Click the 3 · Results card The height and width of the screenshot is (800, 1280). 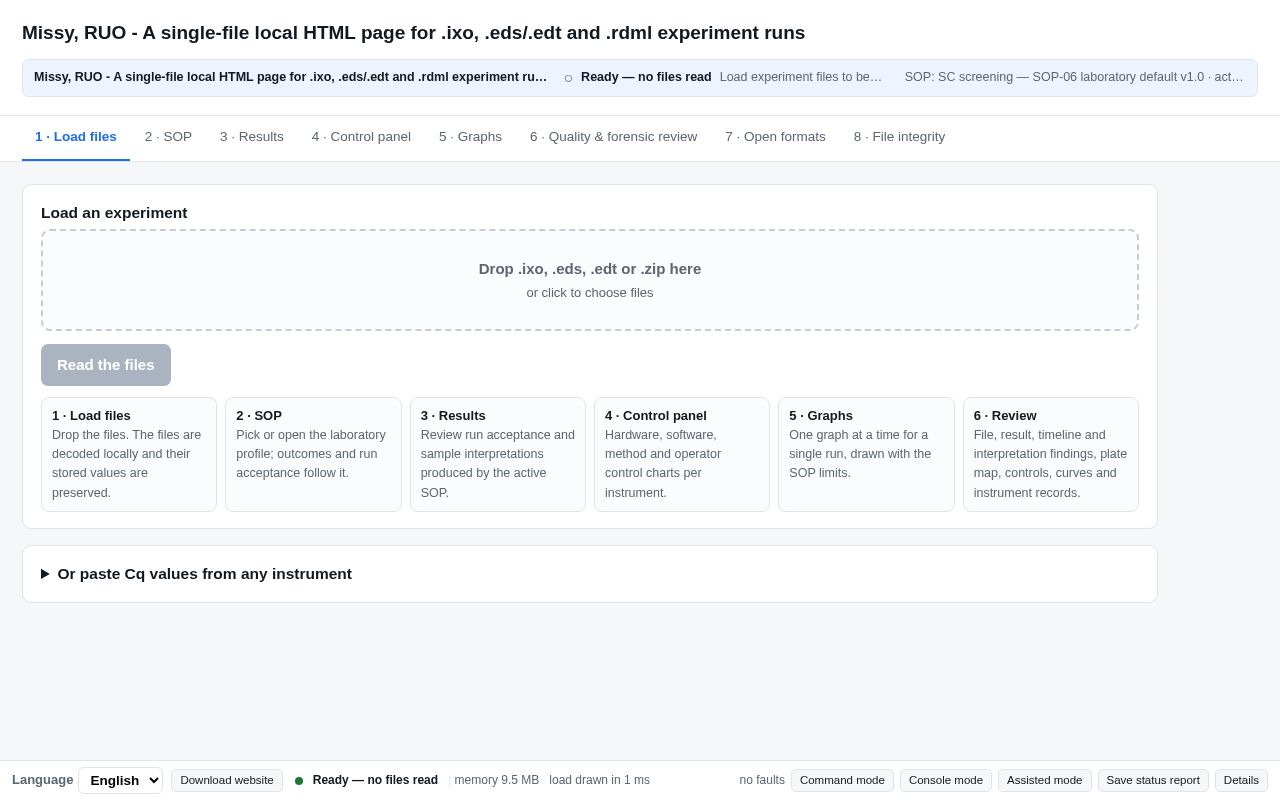[x=498, y=455]
